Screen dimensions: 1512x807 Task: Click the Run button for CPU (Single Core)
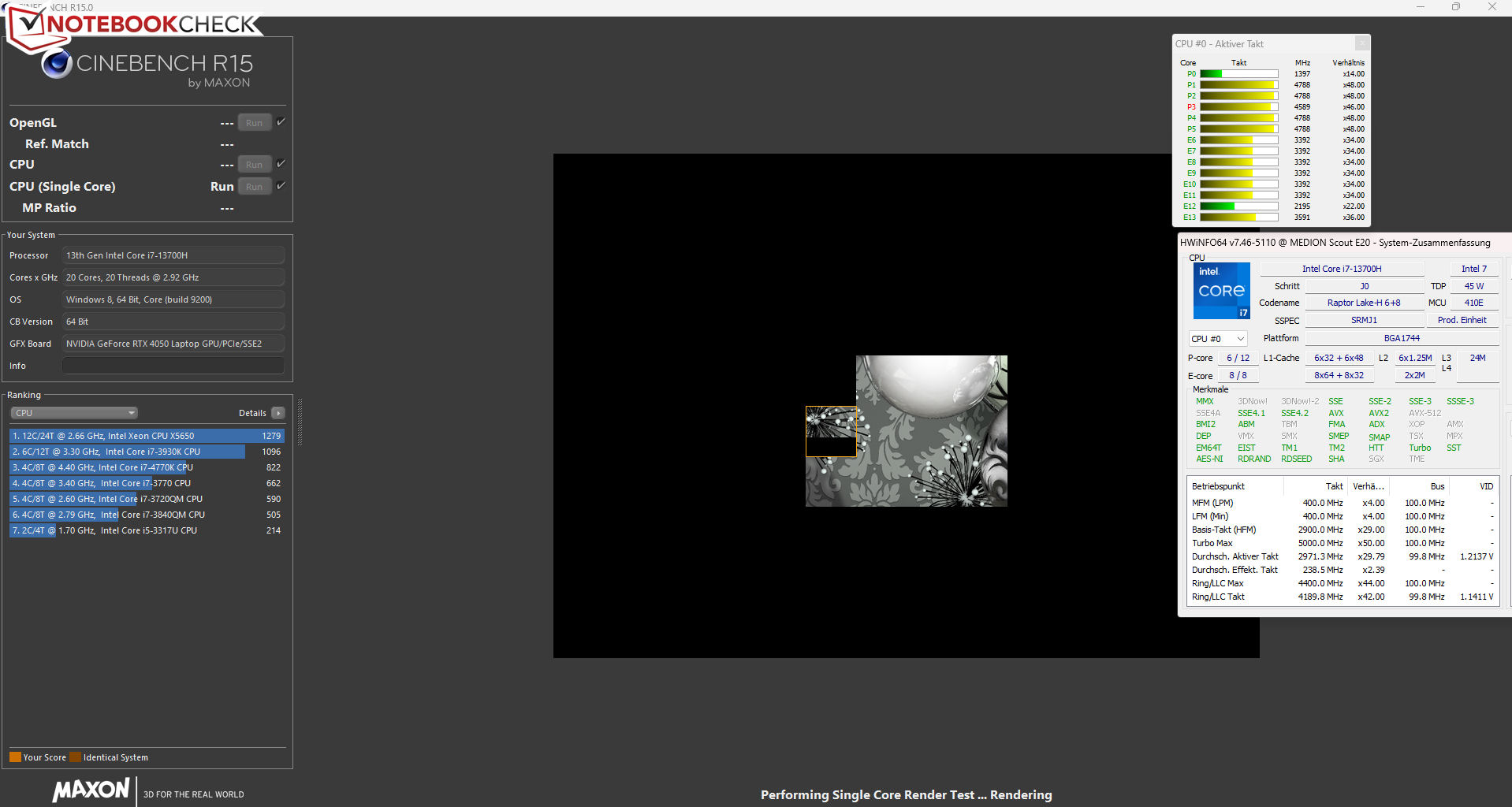tap(254, 187)
